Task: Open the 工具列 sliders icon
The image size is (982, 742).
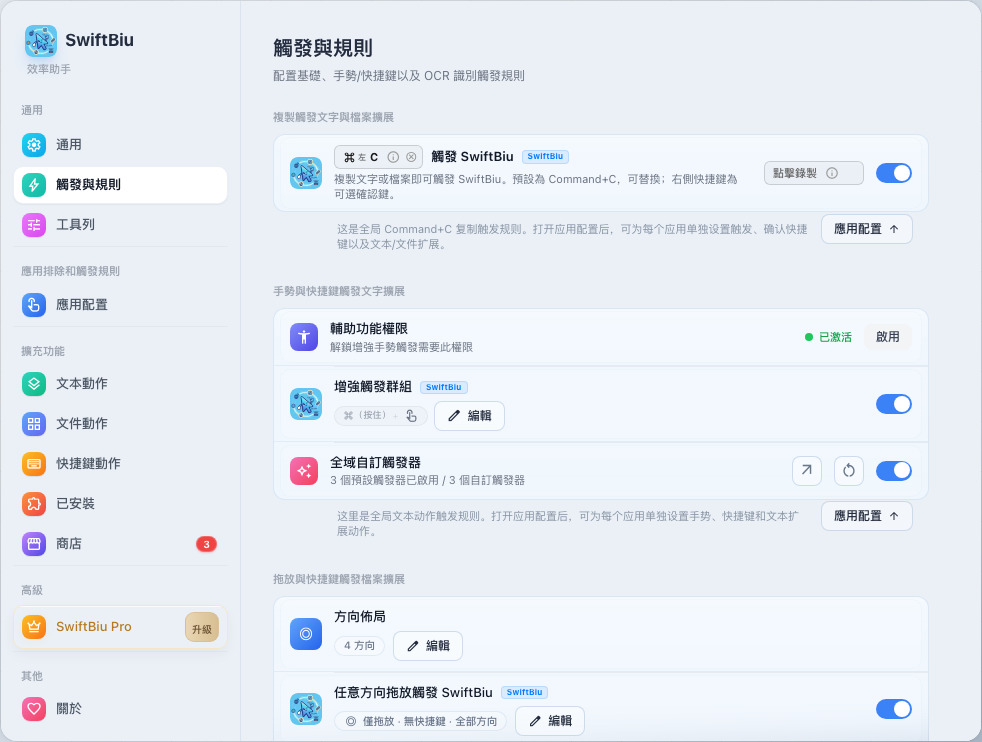Action: click(34, 225)
